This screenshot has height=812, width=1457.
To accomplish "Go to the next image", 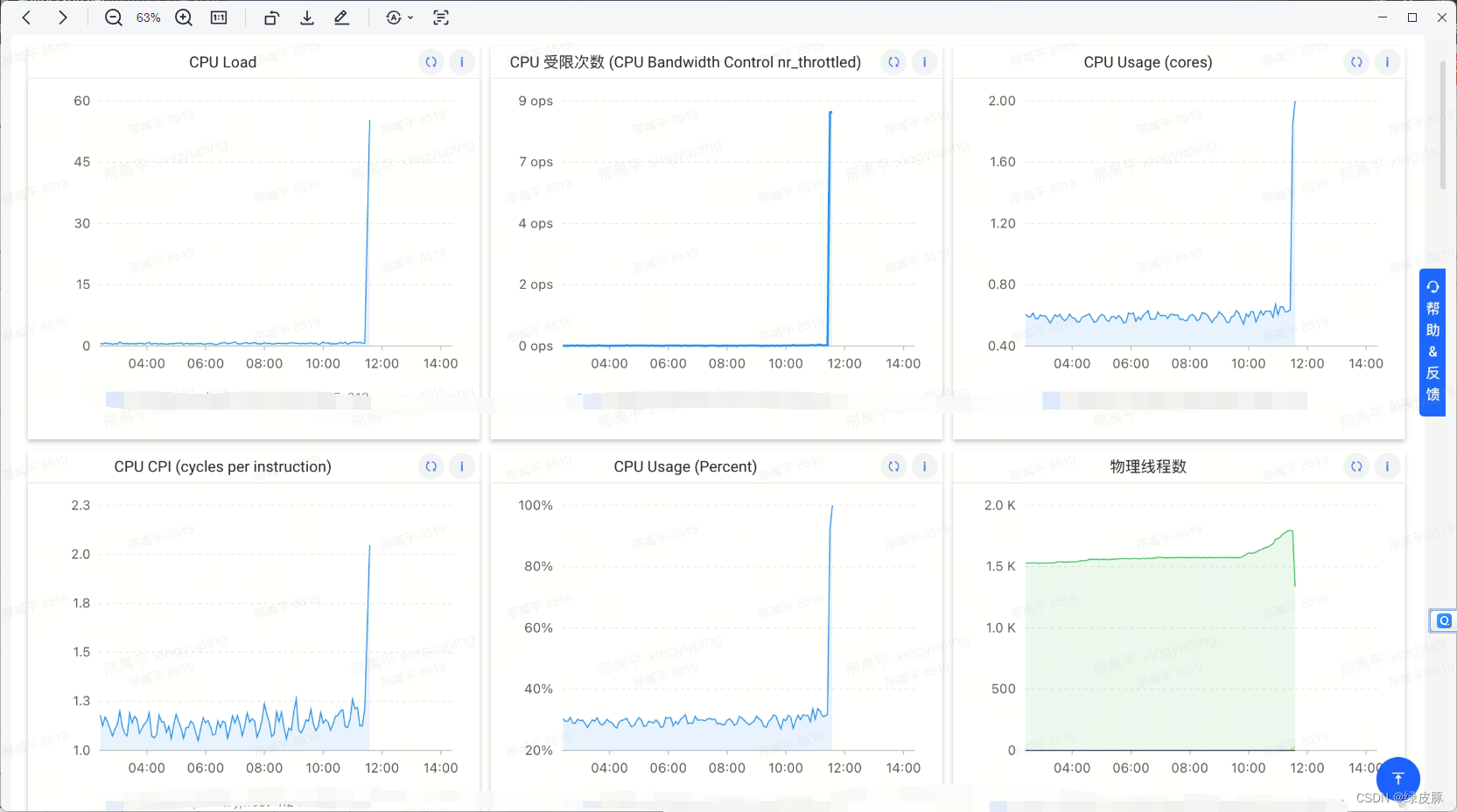I will coord(62,17).
